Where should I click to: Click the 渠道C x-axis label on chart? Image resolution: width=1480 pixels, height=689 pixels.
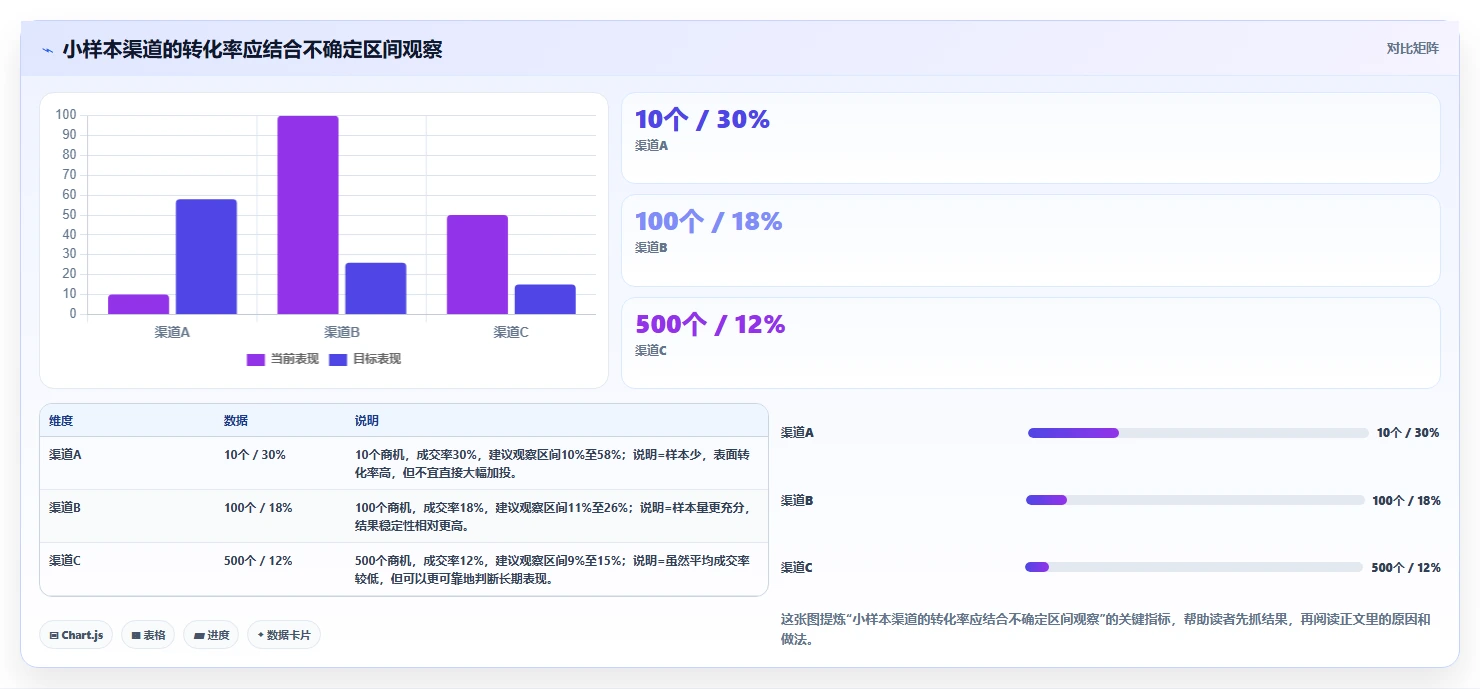pyautogui.click(x=511, y=332)
